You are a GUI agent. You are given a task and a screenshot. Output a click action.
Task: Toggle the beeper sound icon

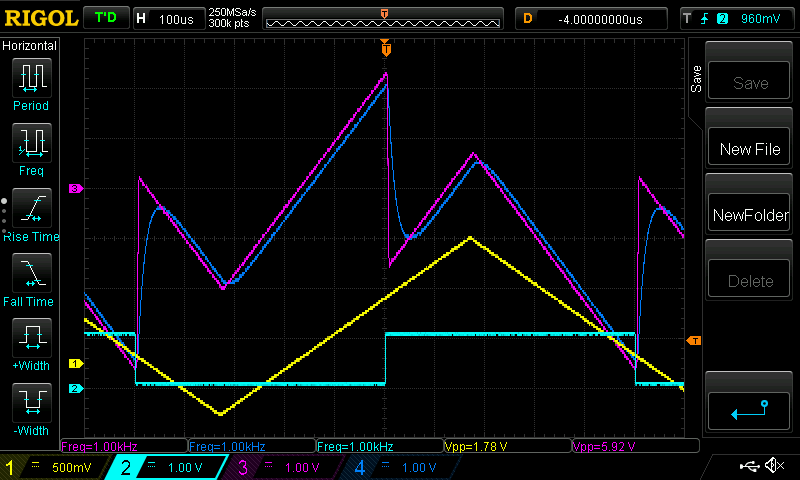click(x=773, y=466)
